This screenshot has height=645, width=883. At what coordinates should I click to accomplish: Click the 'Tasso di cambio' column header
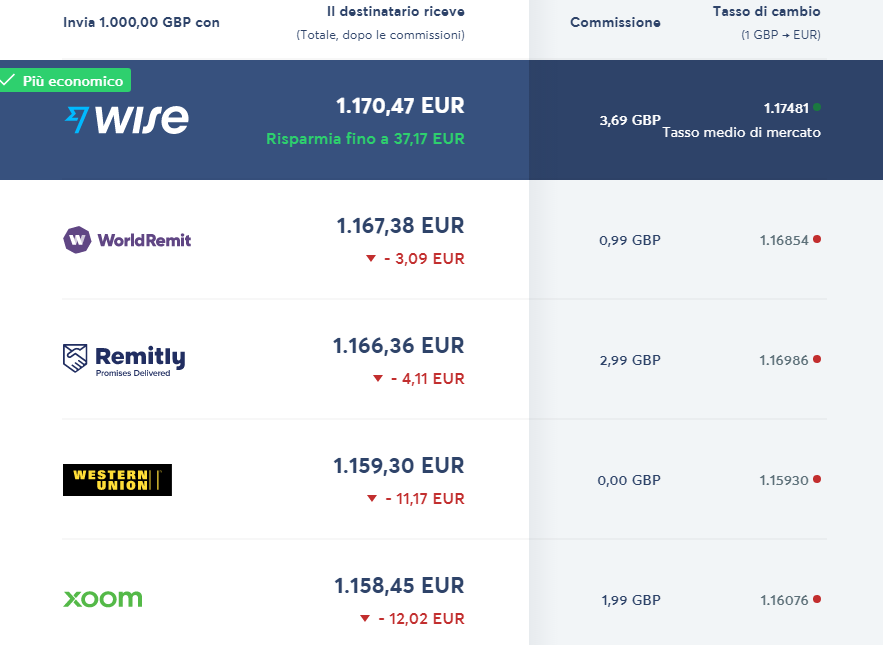click(766, 12)
